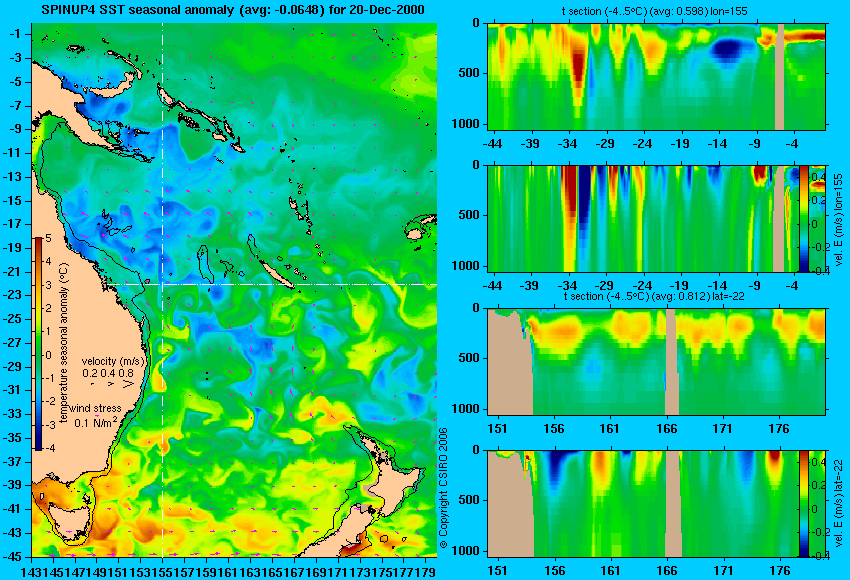Click the '-4' tick on temperature color bar

[x=49, y=448]
